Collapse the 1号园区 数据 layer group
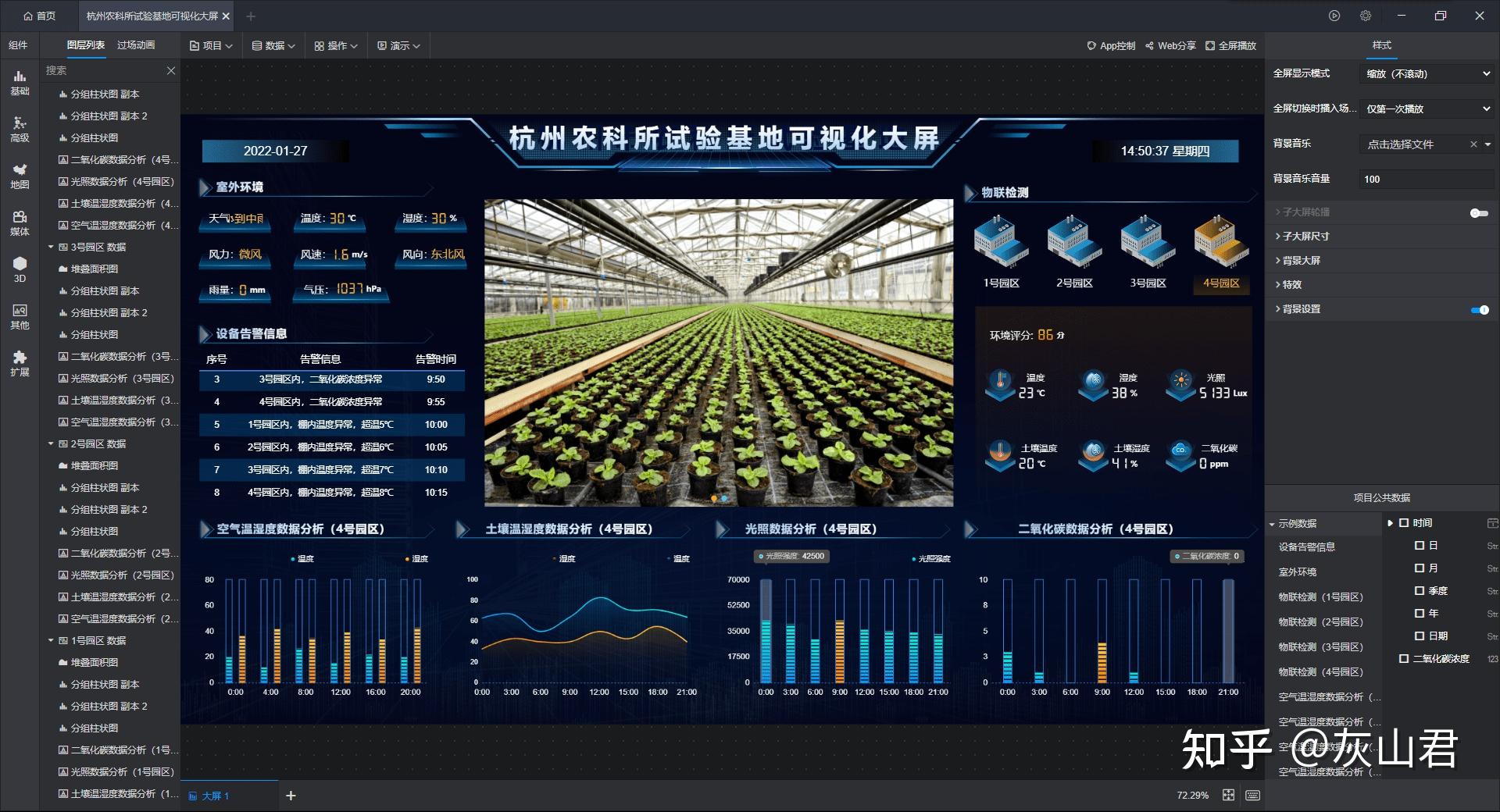 pyautogui.click(x=51, y=640)
